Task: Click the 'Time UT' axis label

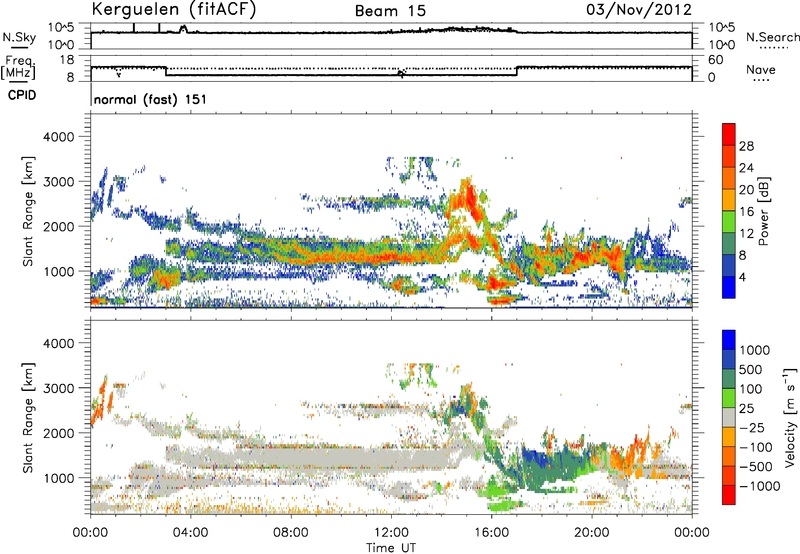Action: click(x=391, y=548)
